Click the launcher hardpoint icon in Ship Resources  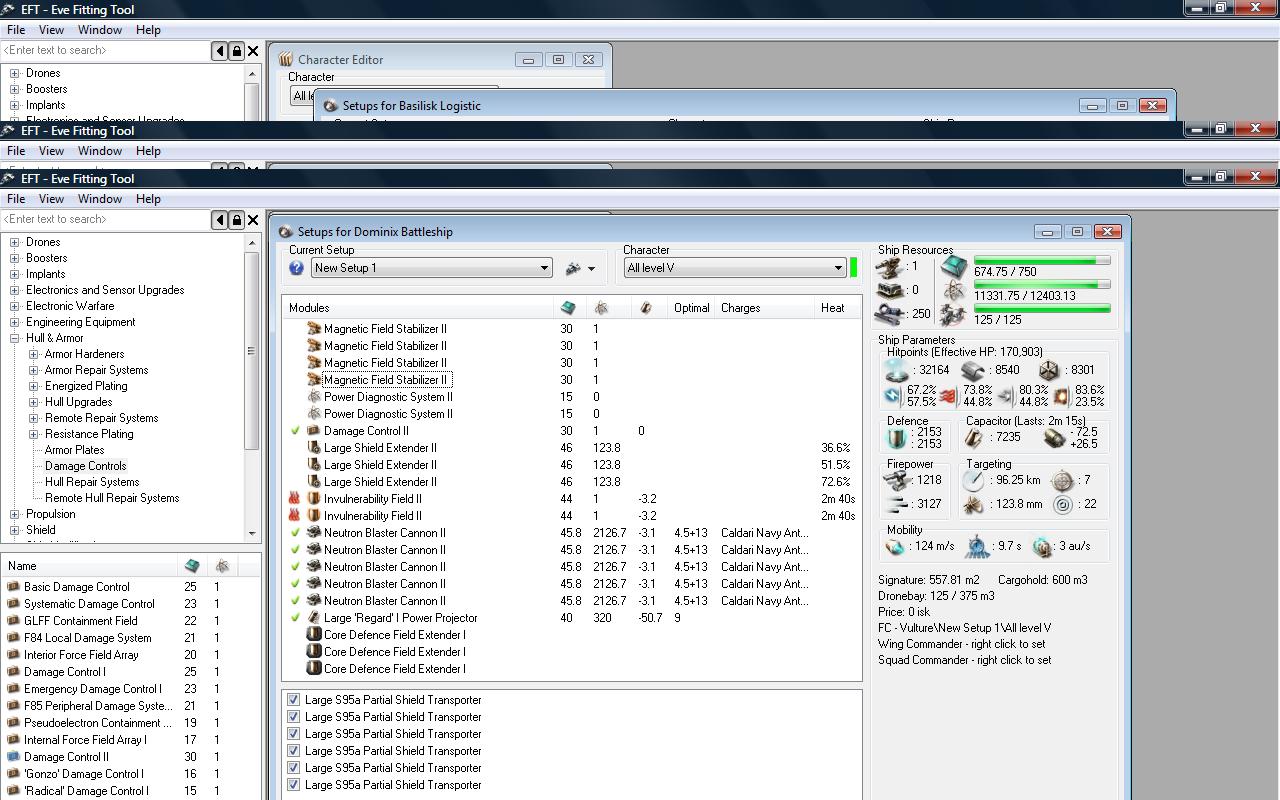[890, 290]
